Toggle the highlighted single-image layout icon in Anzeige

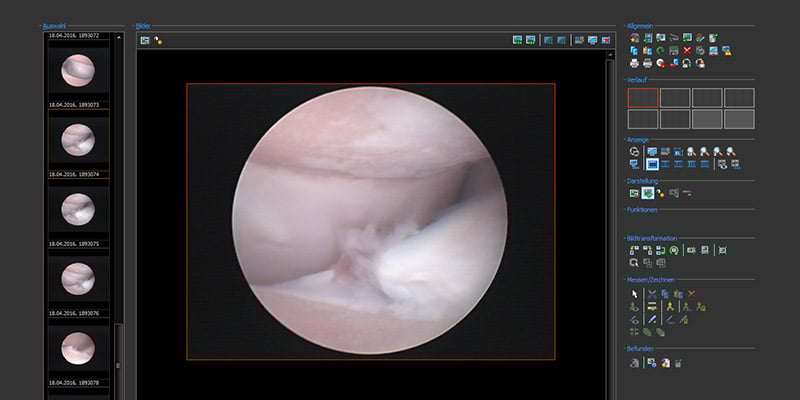click(651, 163)
